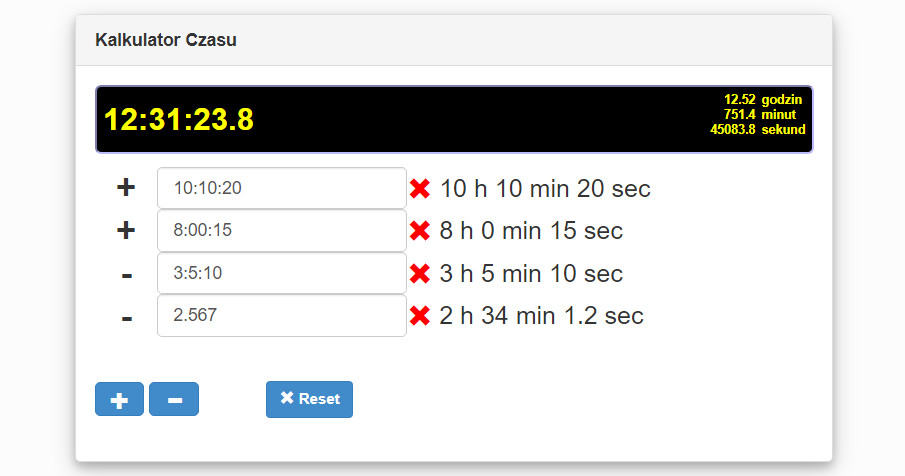Click red X beside 3 h 5 min 10 sec
The width and height of the screenshot is (905, 476).
420,273
